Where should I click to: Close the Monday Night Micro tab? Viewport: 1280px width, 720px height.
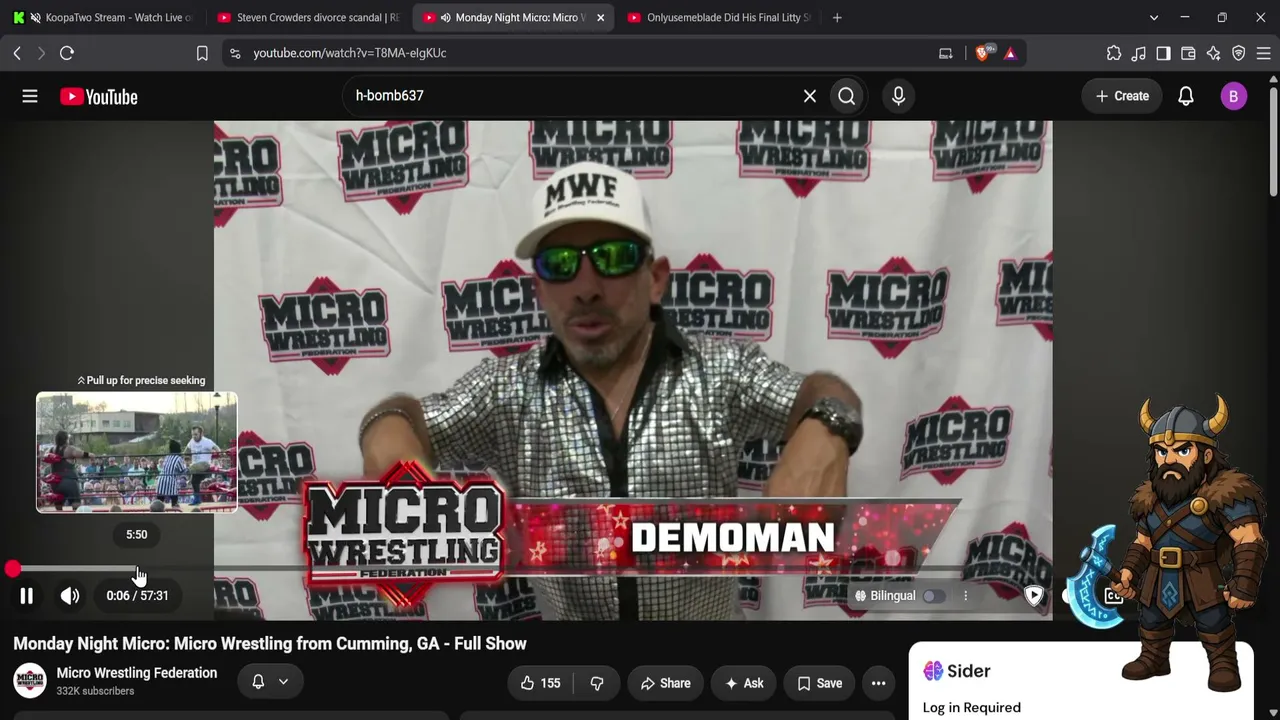point(600,17)
